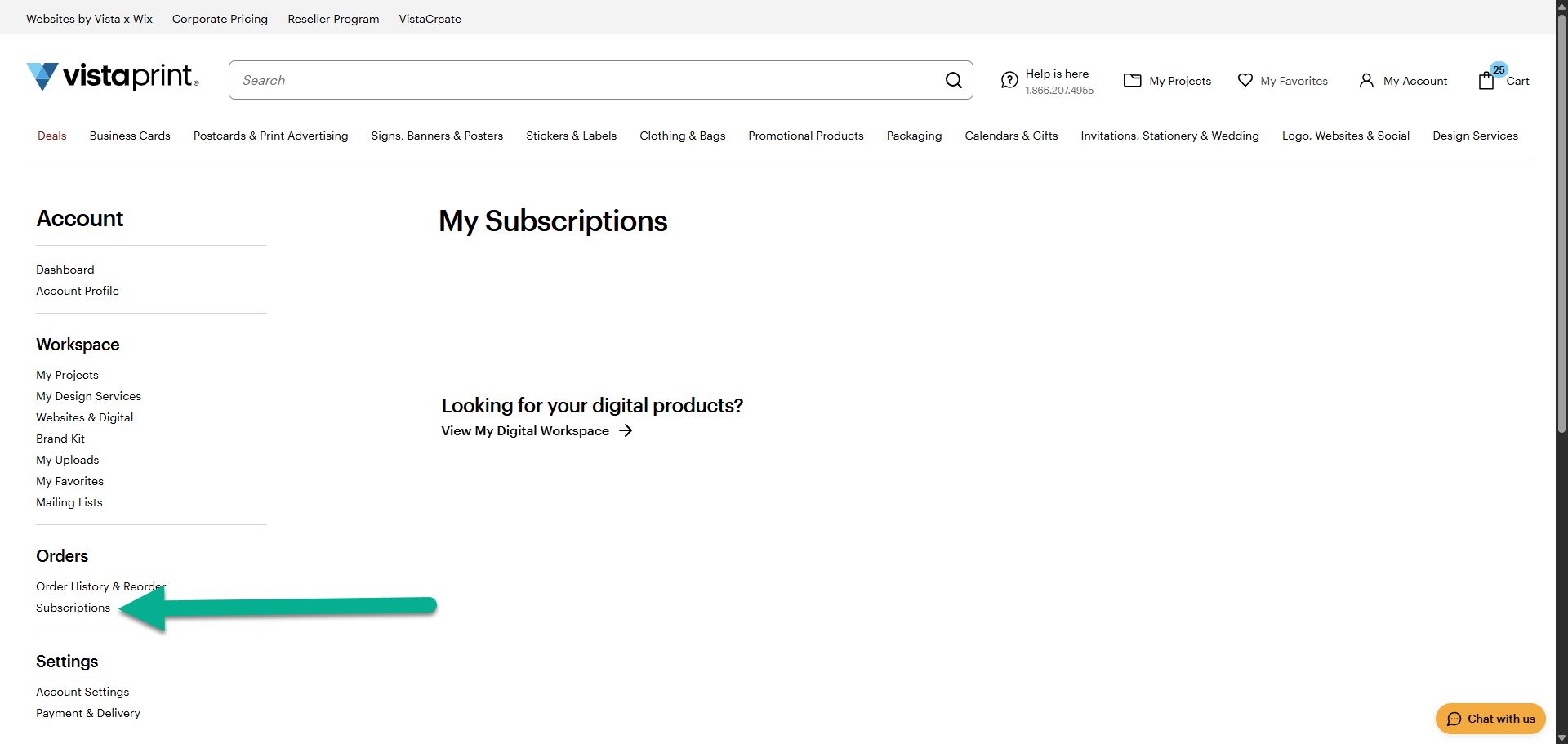Open the Corporate Pricing link
The image size is (1568, 744).
220,19
